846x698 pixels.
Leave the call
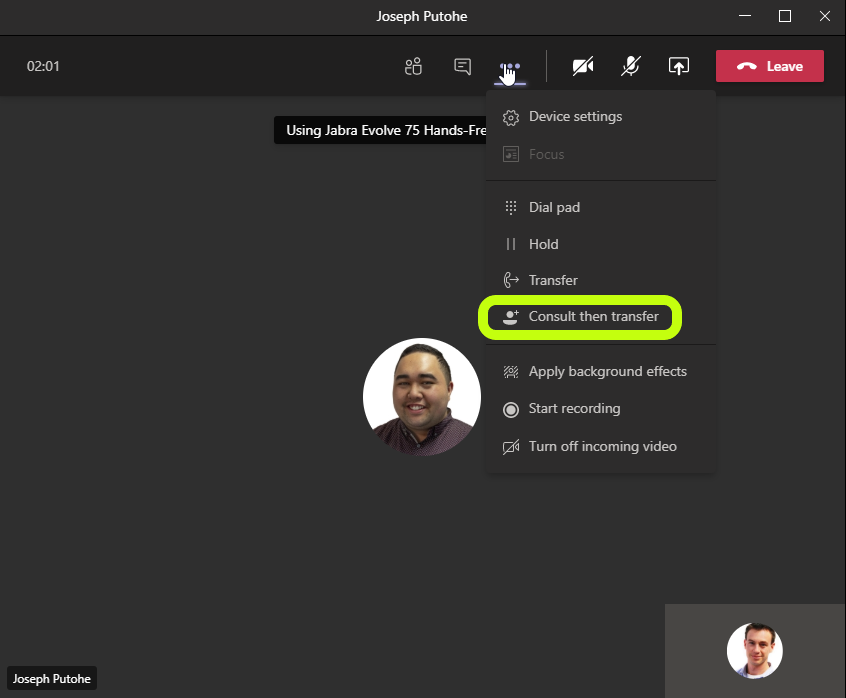pyautogui.click(x=769, y=66)
